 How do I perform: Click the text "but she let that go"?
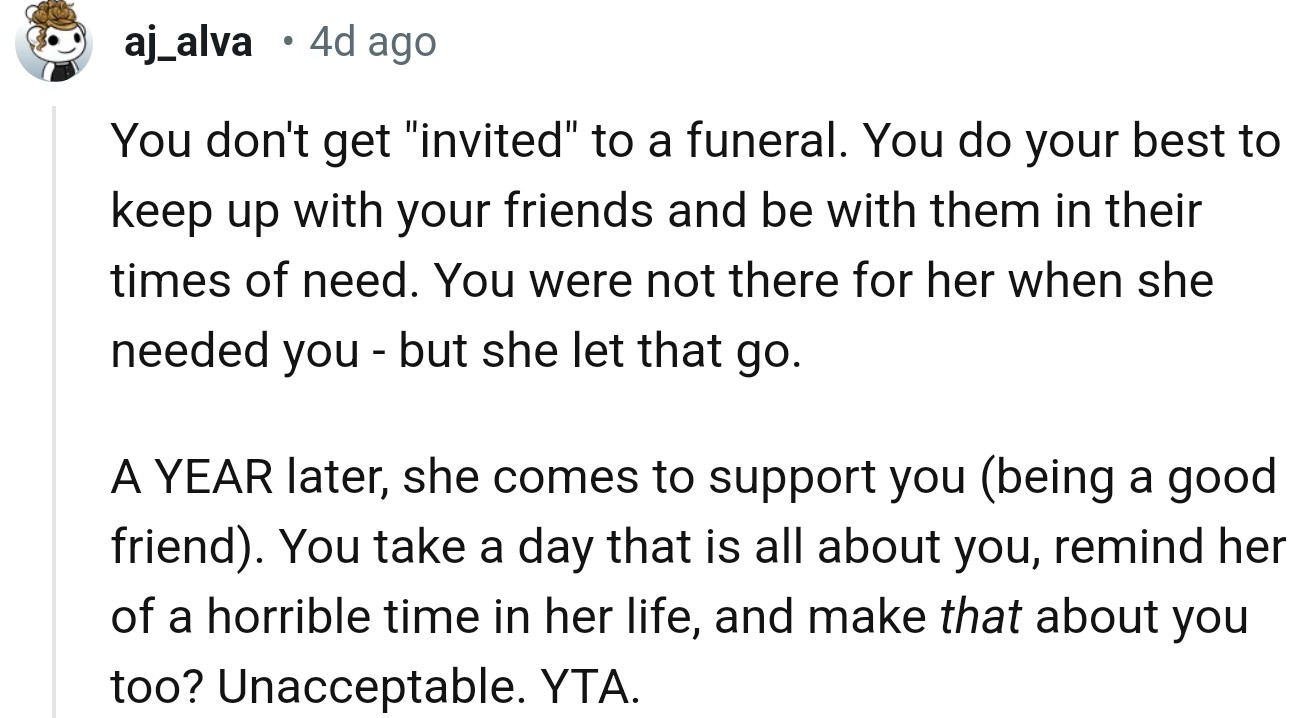point(596,351)
